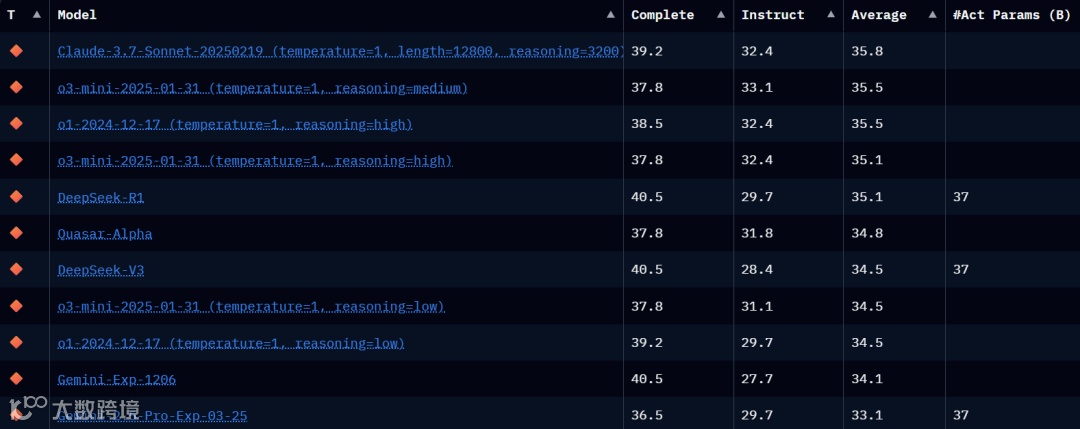Click the sort arrow at the Model column's right edge

coord(610,14)
